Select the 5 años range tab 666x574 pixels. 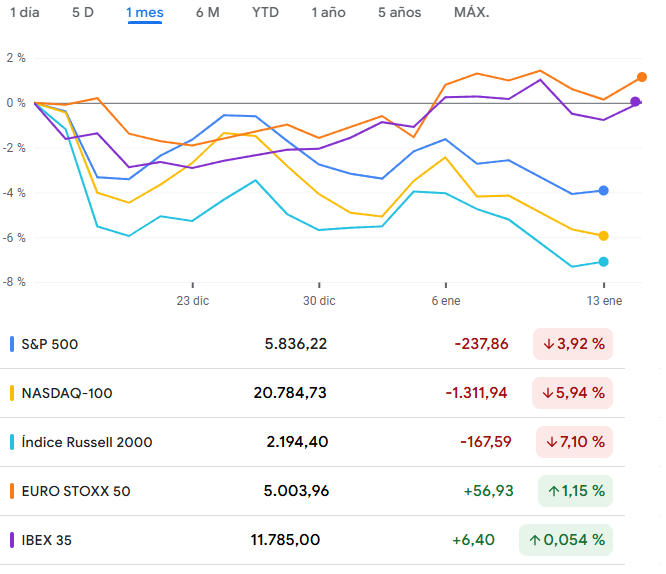click(x=399, y=13)
